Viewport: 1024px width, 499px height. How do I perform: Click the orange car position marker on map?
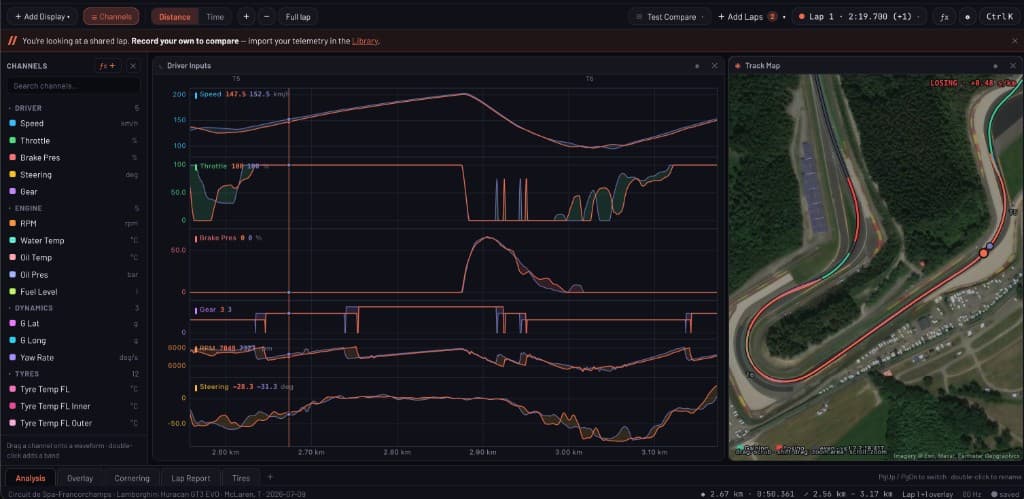coord(984,253)
